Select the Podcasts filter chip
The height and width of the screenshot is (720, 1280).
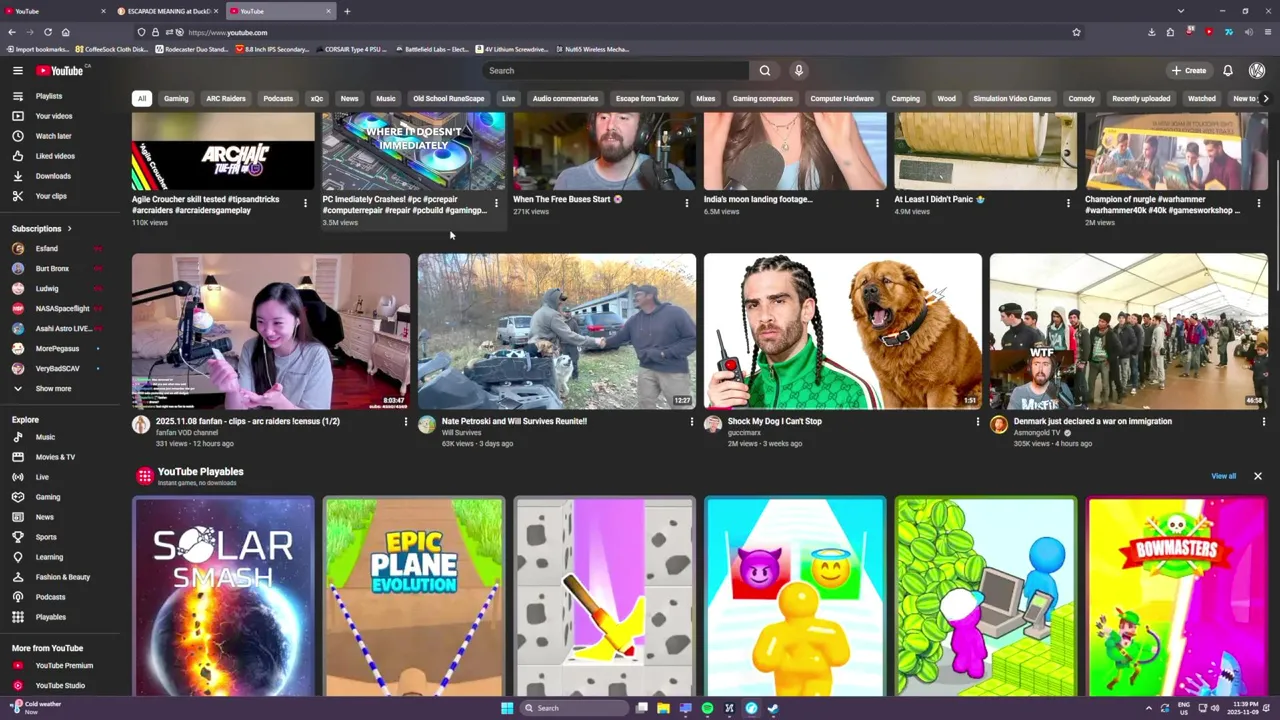pos(278,98)
